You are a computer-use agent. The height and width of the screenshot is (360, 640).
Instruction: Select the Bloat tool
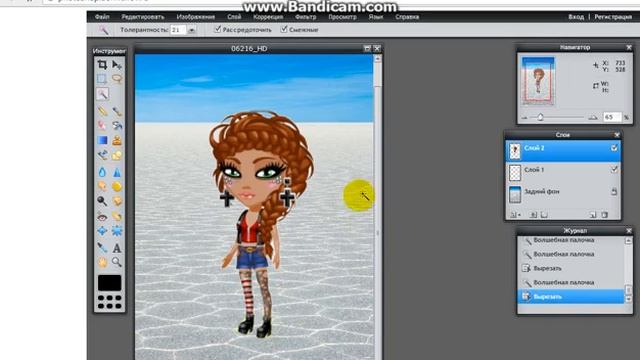pos(102,231)
